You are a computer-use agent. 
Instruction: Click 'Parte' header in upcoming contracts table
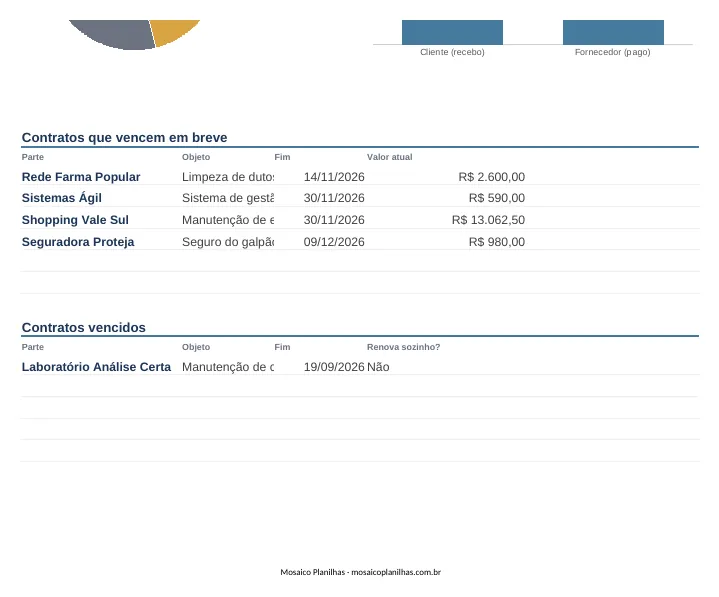(x=33, y=157)
